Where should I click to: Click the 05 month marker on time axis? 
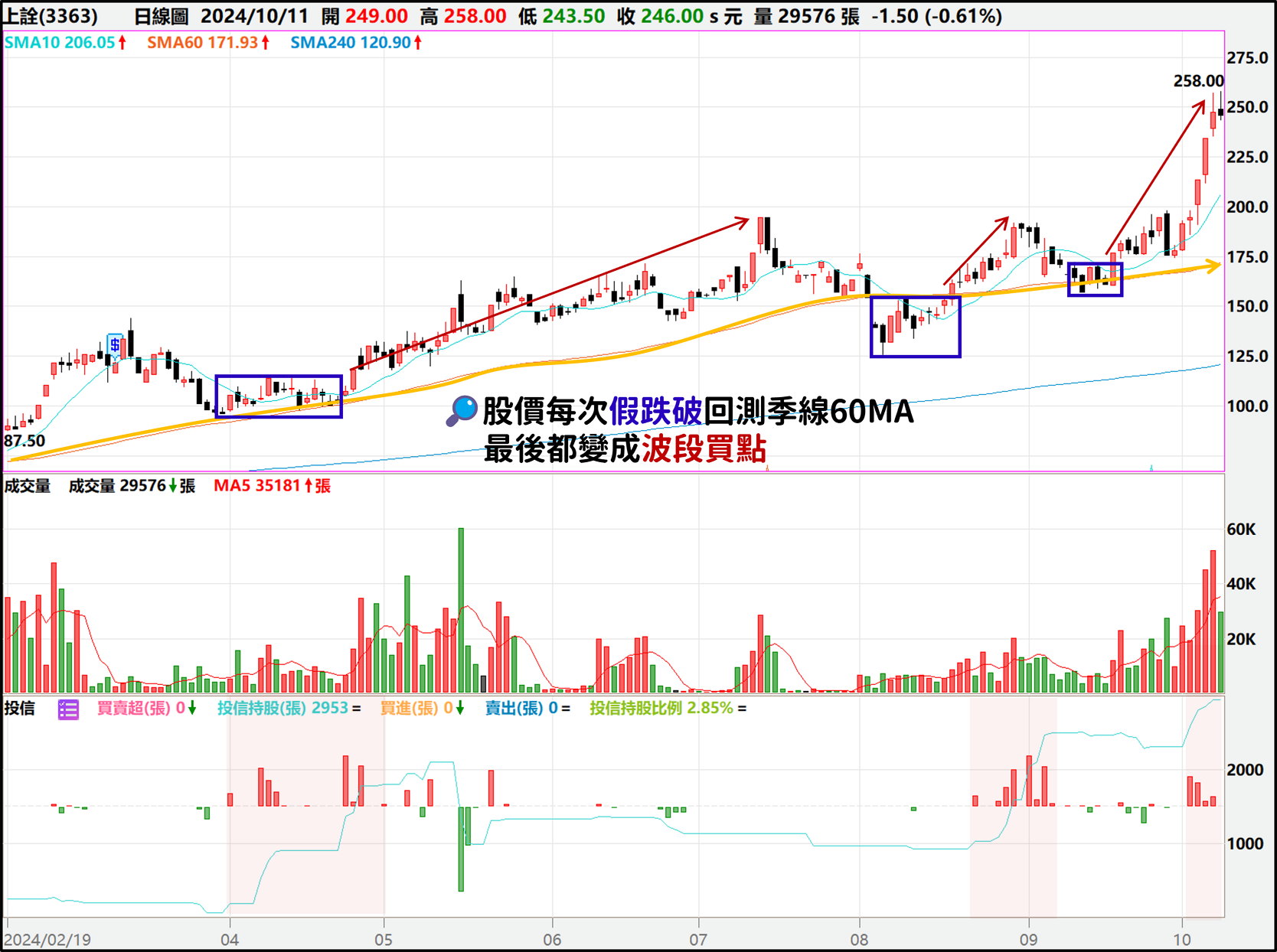(384, 940)
